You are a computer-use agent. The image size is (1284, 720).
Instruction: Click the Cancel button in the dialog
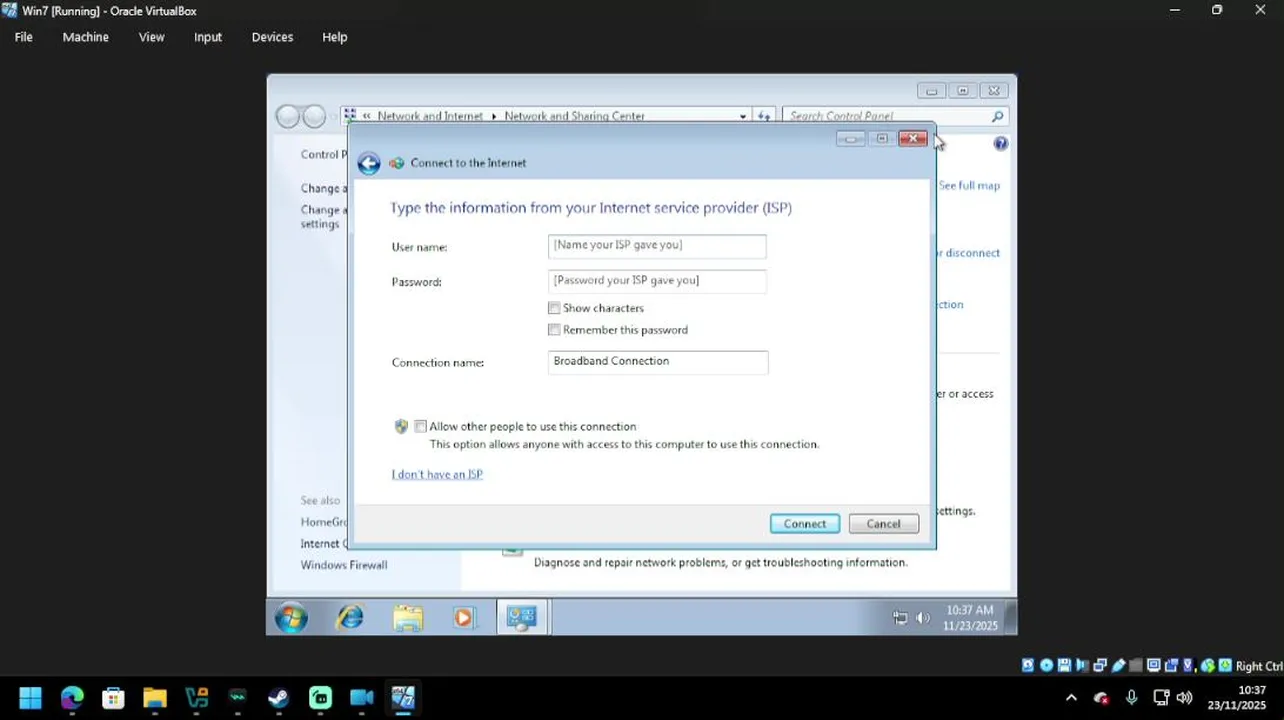(883, 524)
